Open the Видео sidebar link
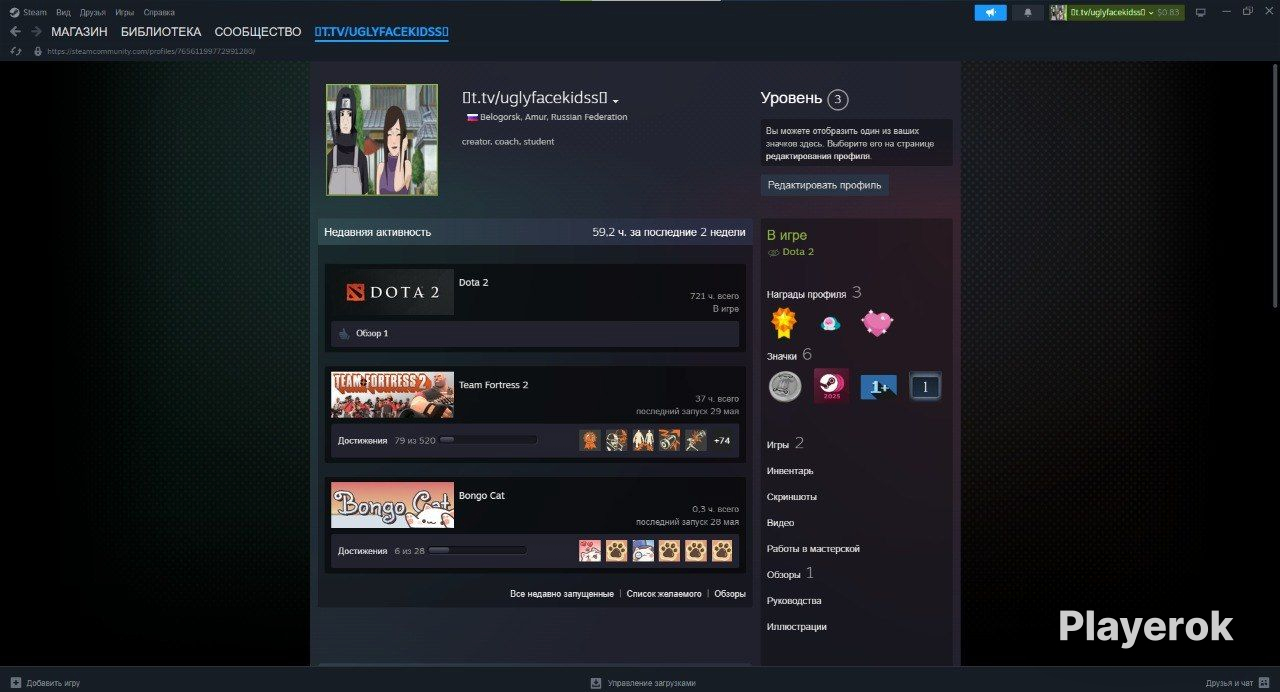 point(780,523)
